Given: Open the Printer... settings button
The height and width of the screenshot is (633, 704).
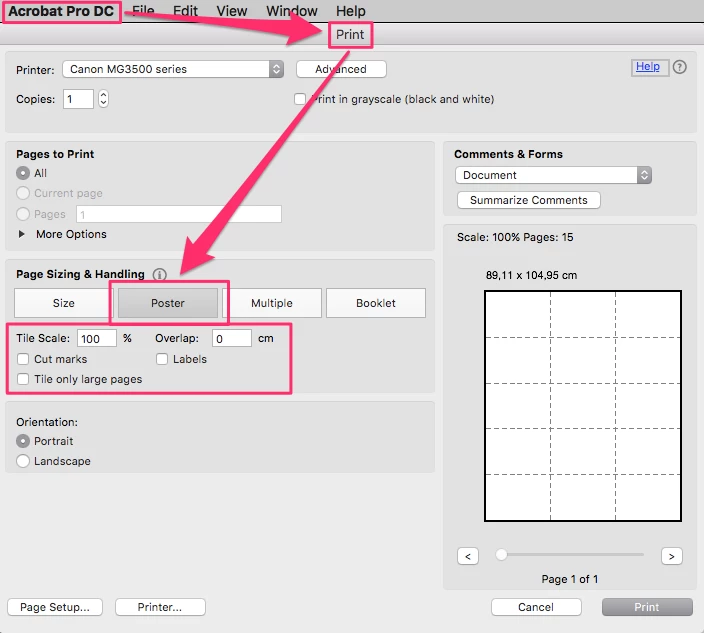Looking at the screenshot, I should (x=160, y=607).
